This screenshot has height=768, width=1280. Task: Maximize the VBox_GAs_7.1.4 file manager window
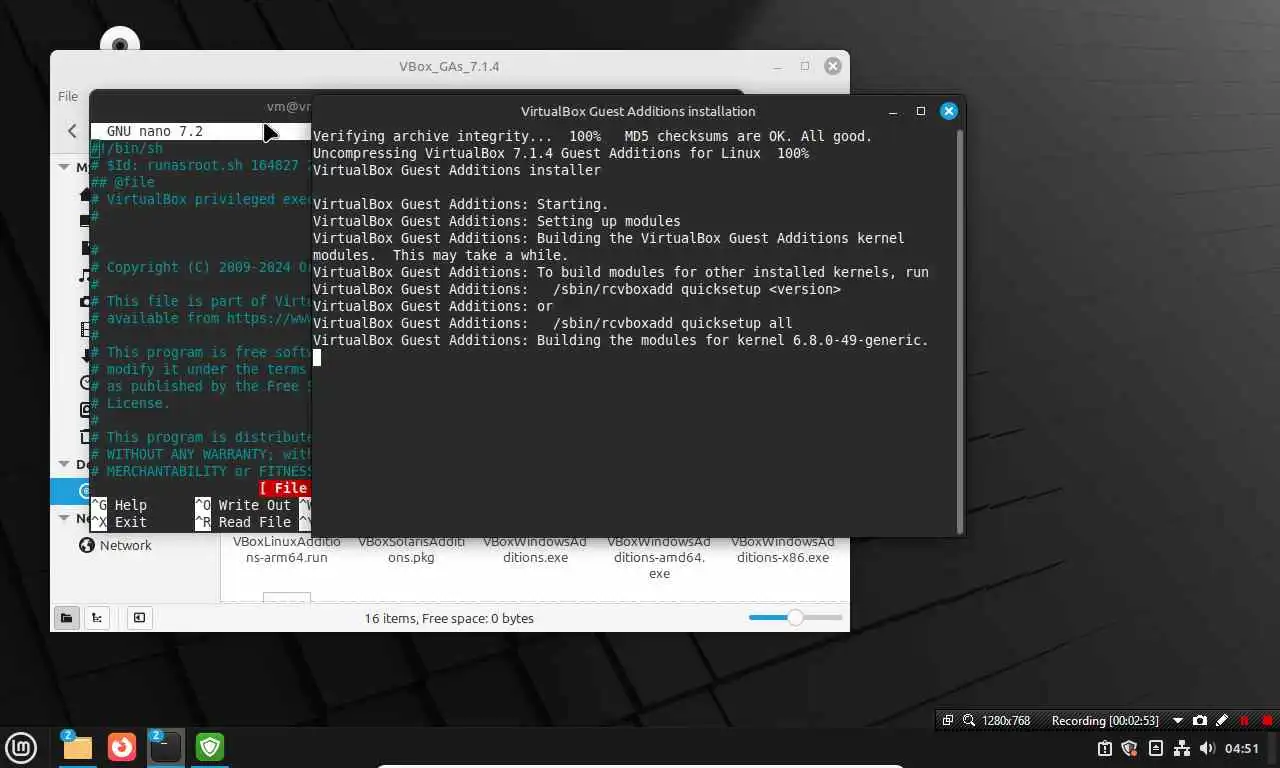coord(805,66)
